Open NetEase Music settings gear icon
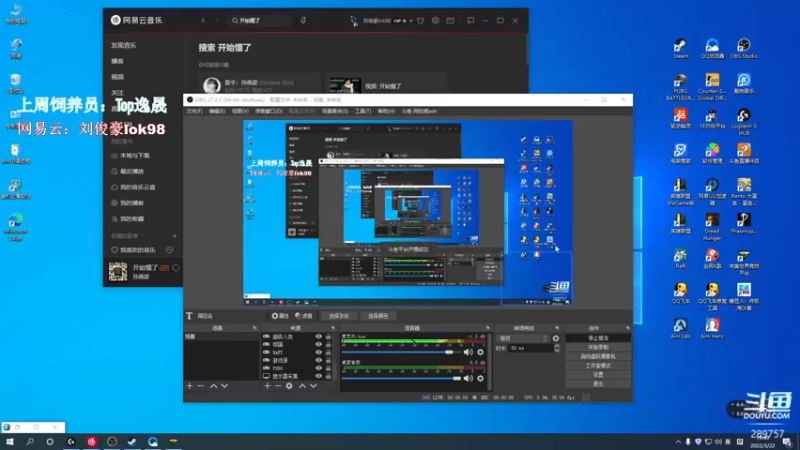 click(435, 21)
